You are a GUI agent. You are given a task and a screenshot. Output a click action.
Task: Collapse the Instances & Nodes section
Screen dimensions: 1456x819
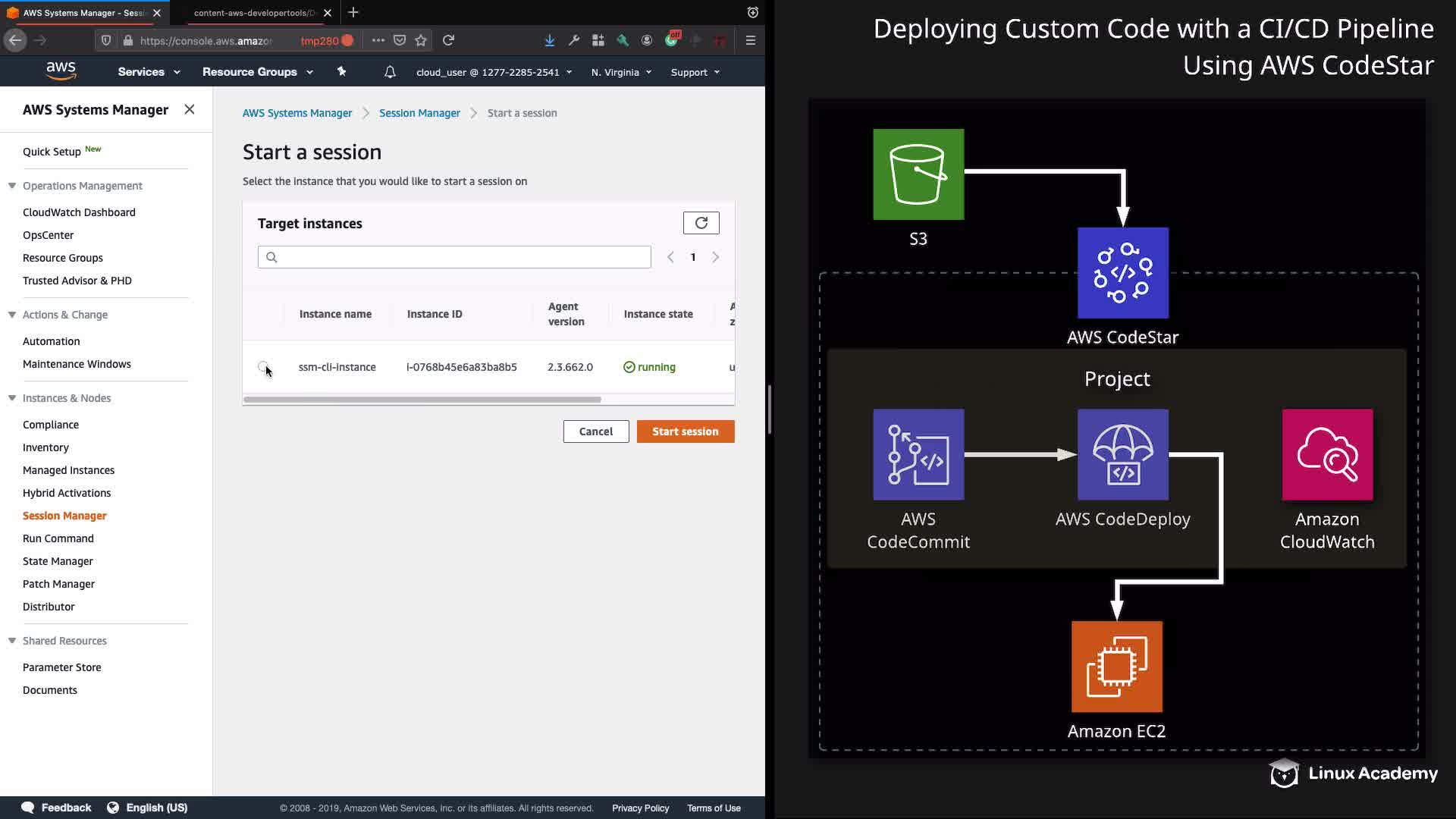click(12, 398)
